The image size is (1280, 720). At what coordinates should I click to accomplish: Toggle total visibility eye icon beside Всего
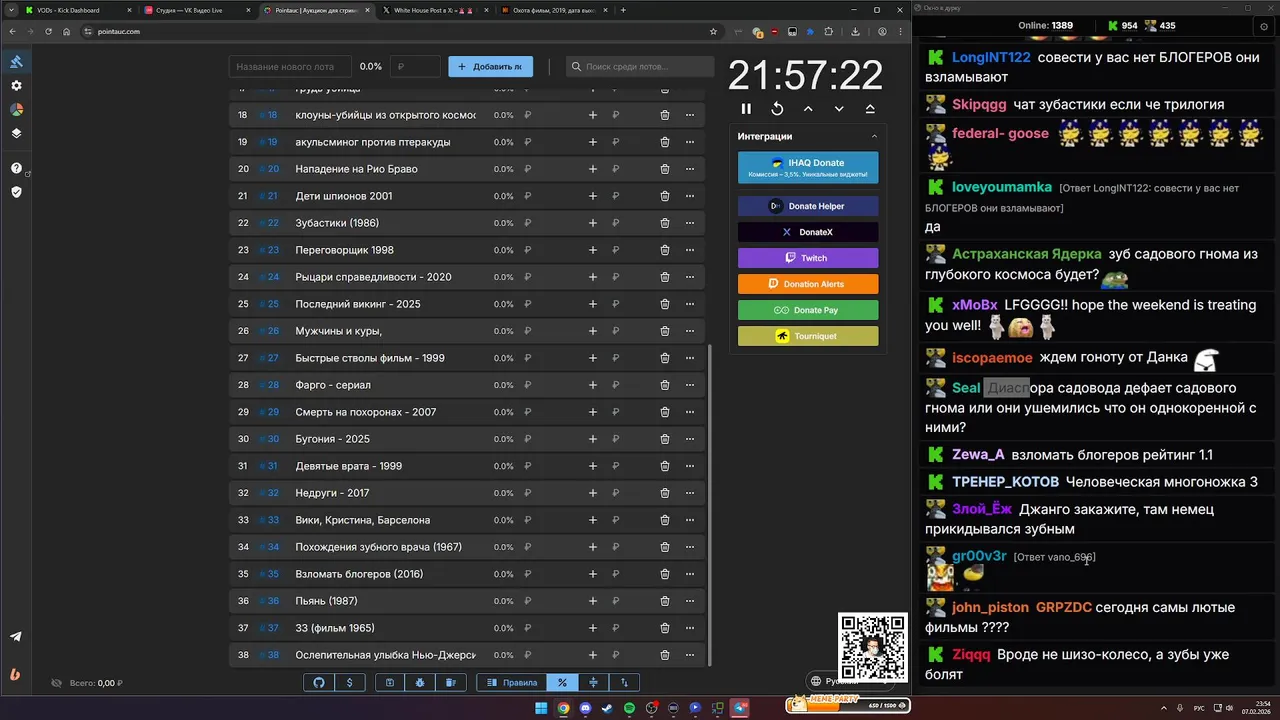(x=57, y=683)
